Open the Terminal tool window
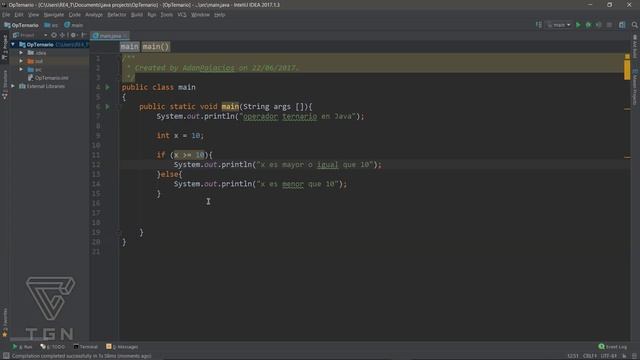The image size is (640, 360). click(86, 347)
